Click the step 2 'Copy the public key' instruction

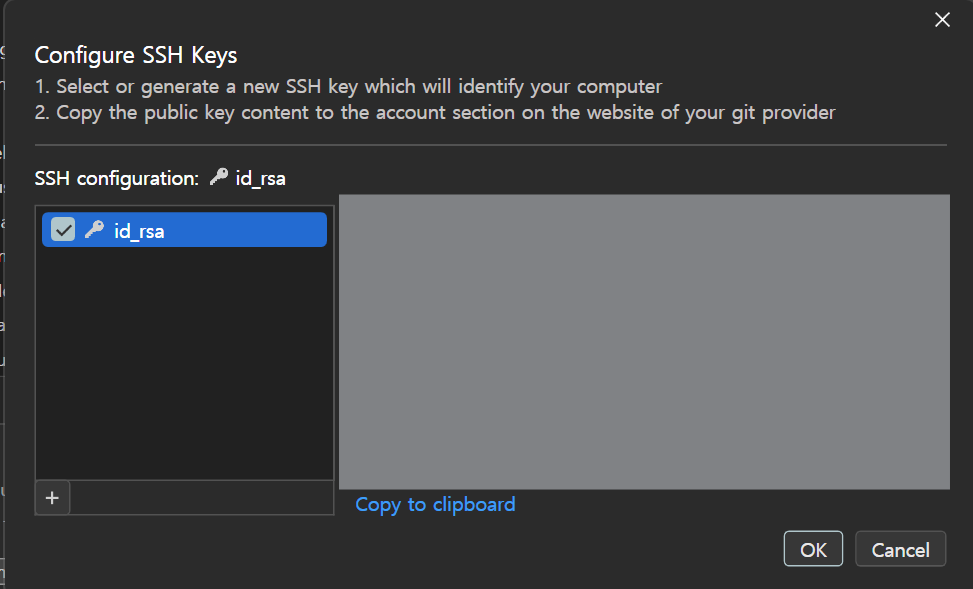coord(435,112)
